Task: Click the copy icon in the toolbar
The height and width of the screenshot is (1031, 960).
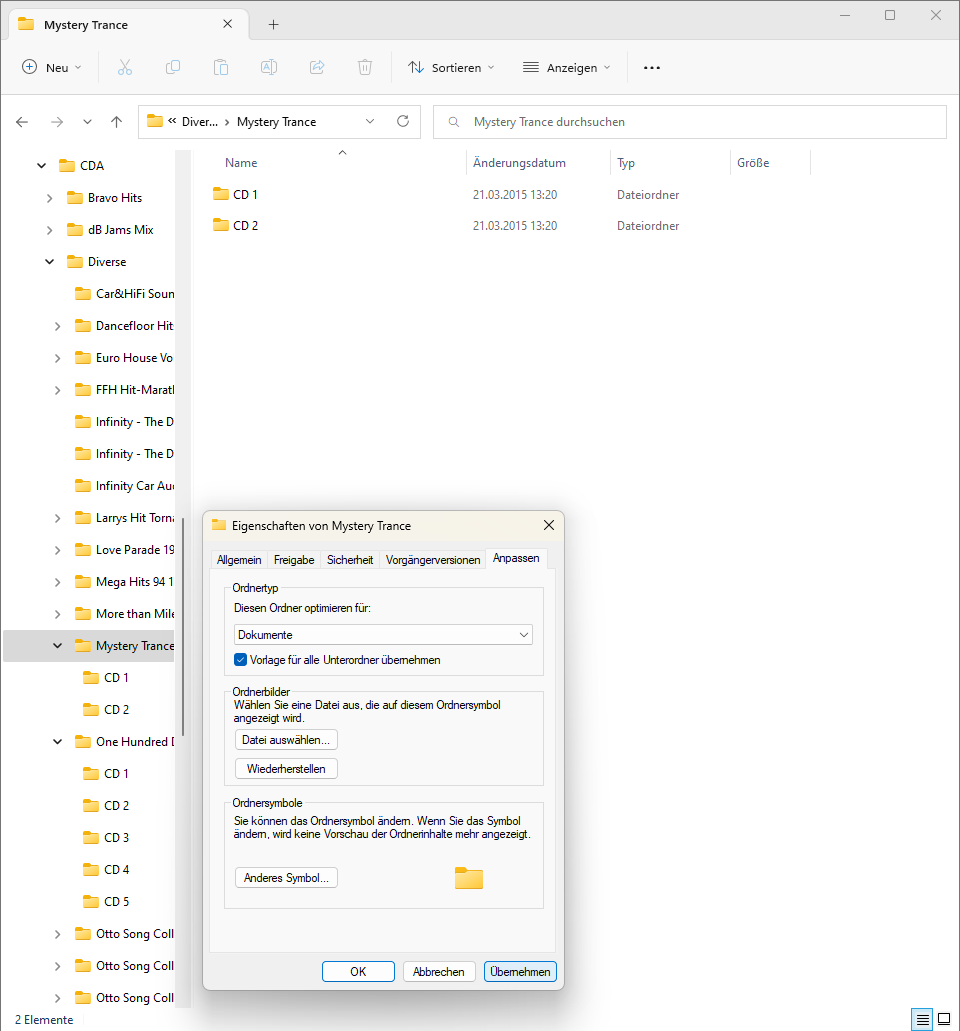Action: pyautogui.click(x=172, y=67)
